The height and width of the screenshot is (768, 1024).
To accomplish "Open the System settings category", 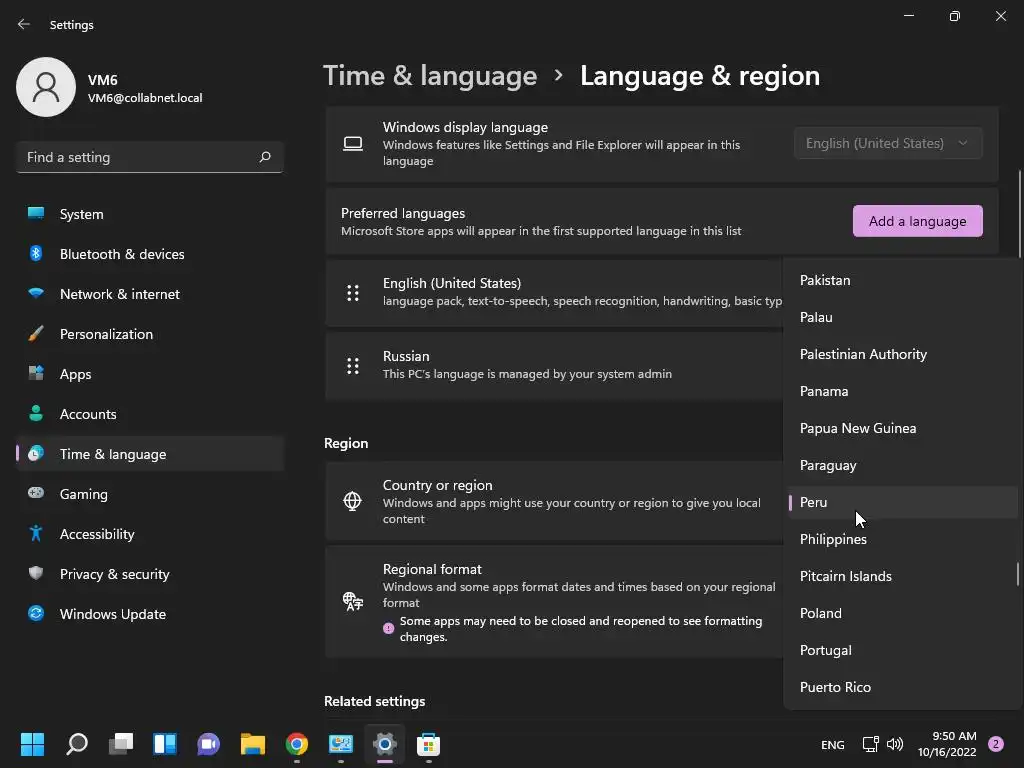I will pos(150,214).
